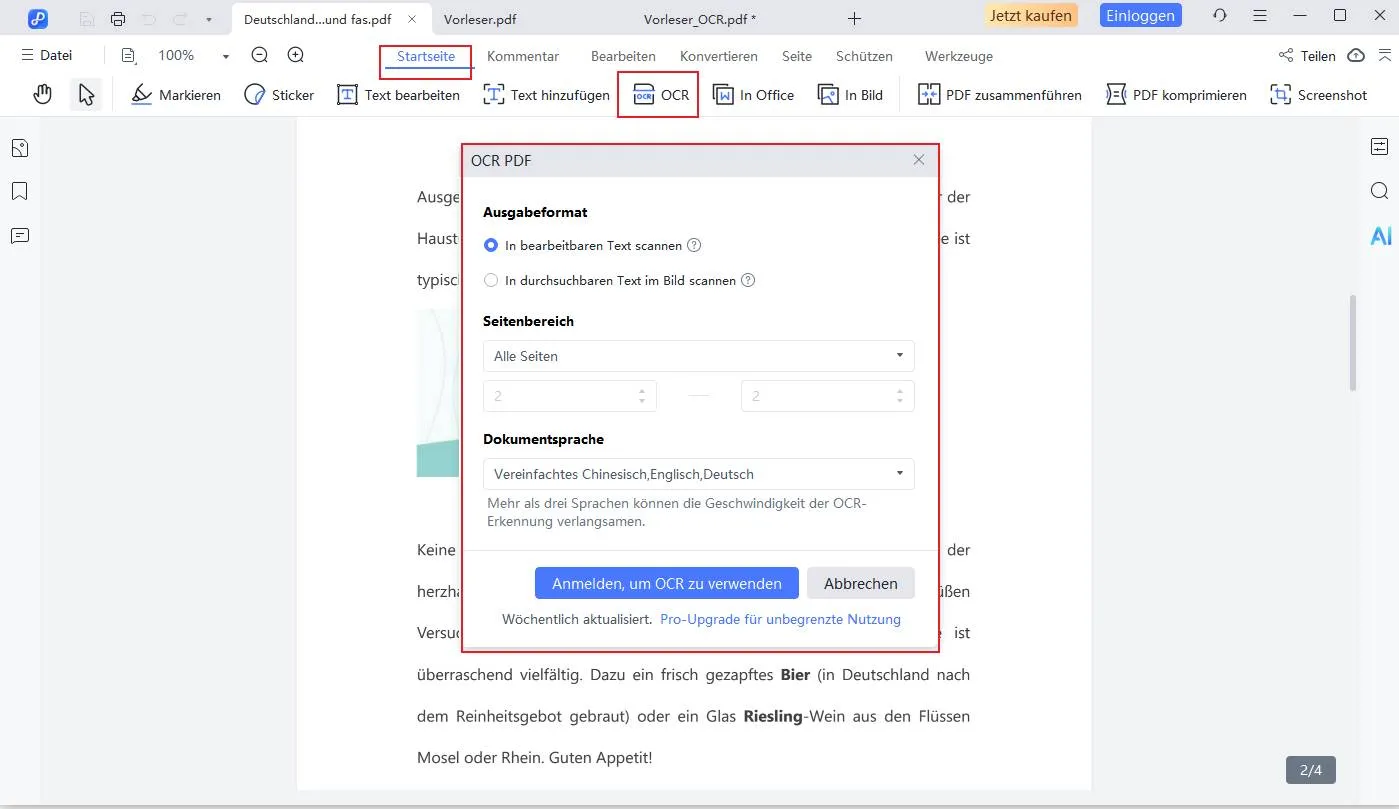Convert PDF with In Bild

850,95
